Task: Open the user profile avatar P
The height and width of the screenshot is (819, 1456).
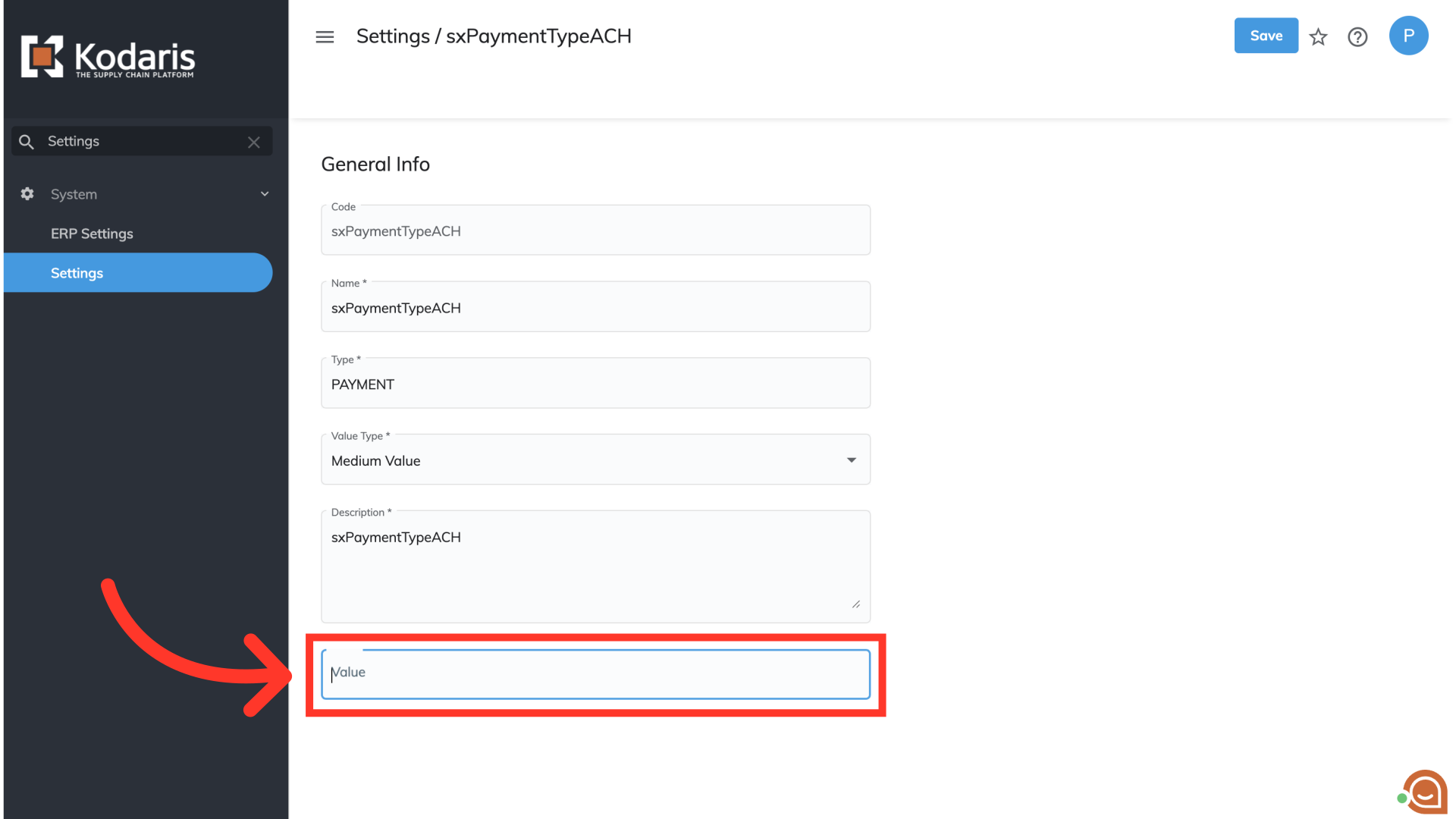Action: 1408,36
